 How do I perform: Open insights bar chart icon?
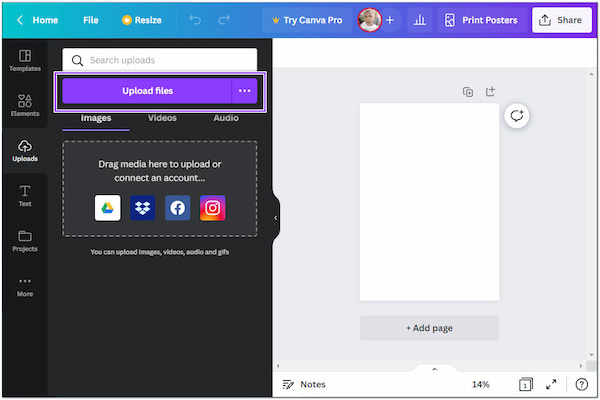pyautogui.click(x=420, y=20)
